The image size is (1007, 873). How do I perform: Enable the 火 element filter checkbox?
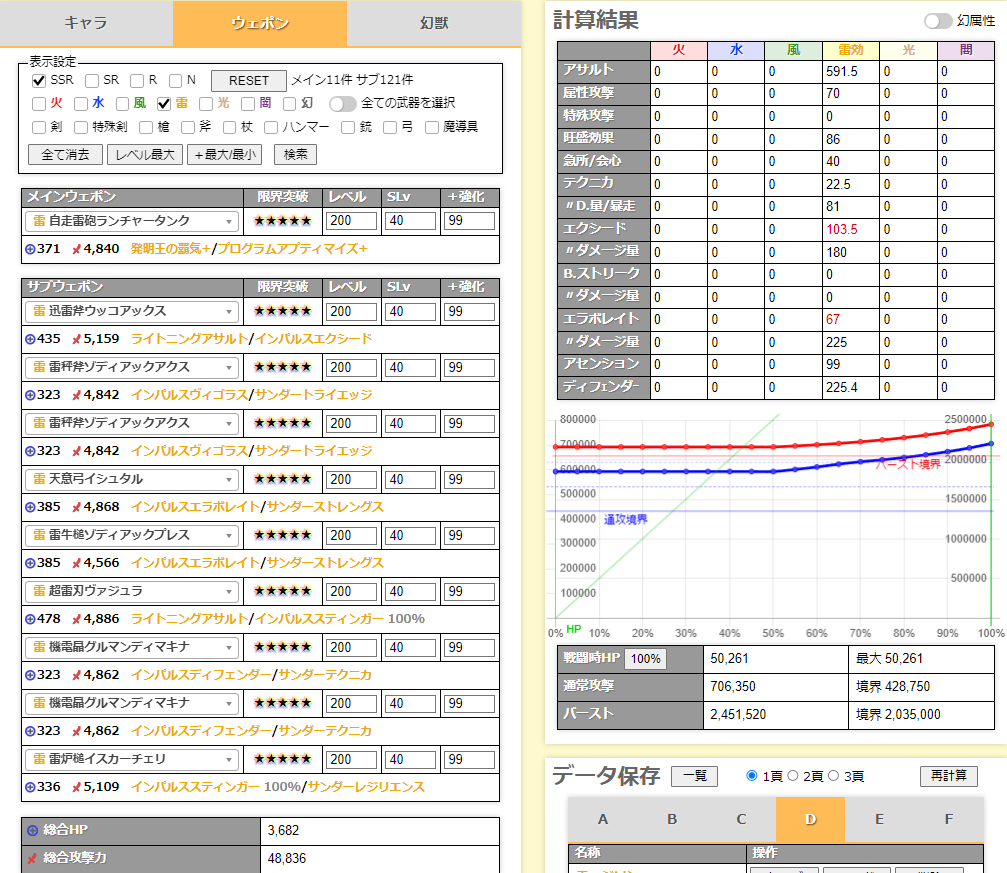click(x=39, y=103)
